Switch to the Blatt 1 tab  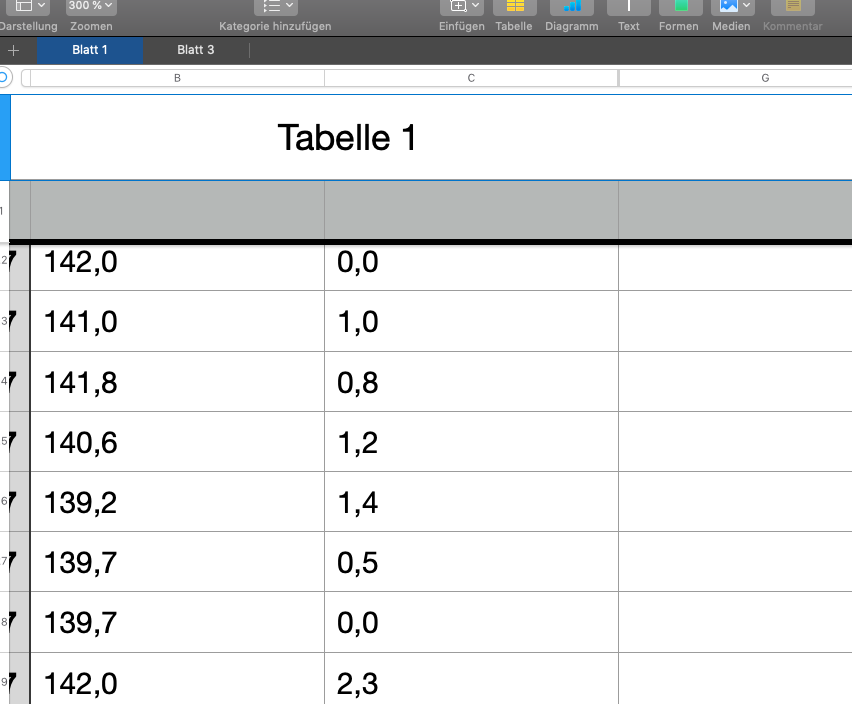coord(90,50)
